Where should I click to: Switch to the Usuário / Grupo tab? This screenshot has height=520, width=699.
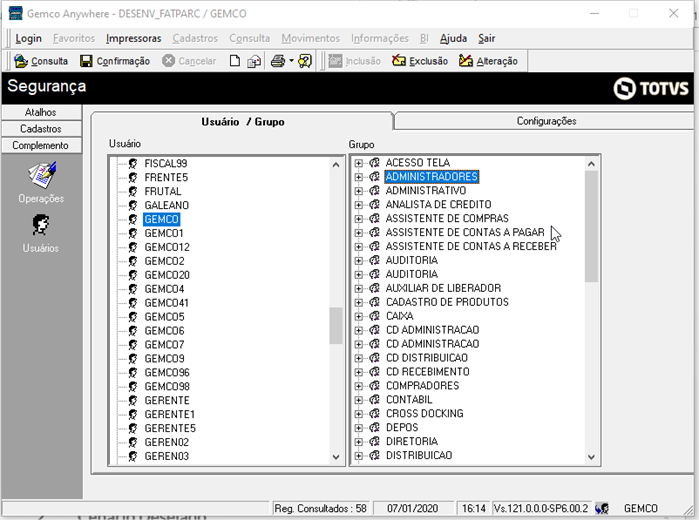point(243,122)
